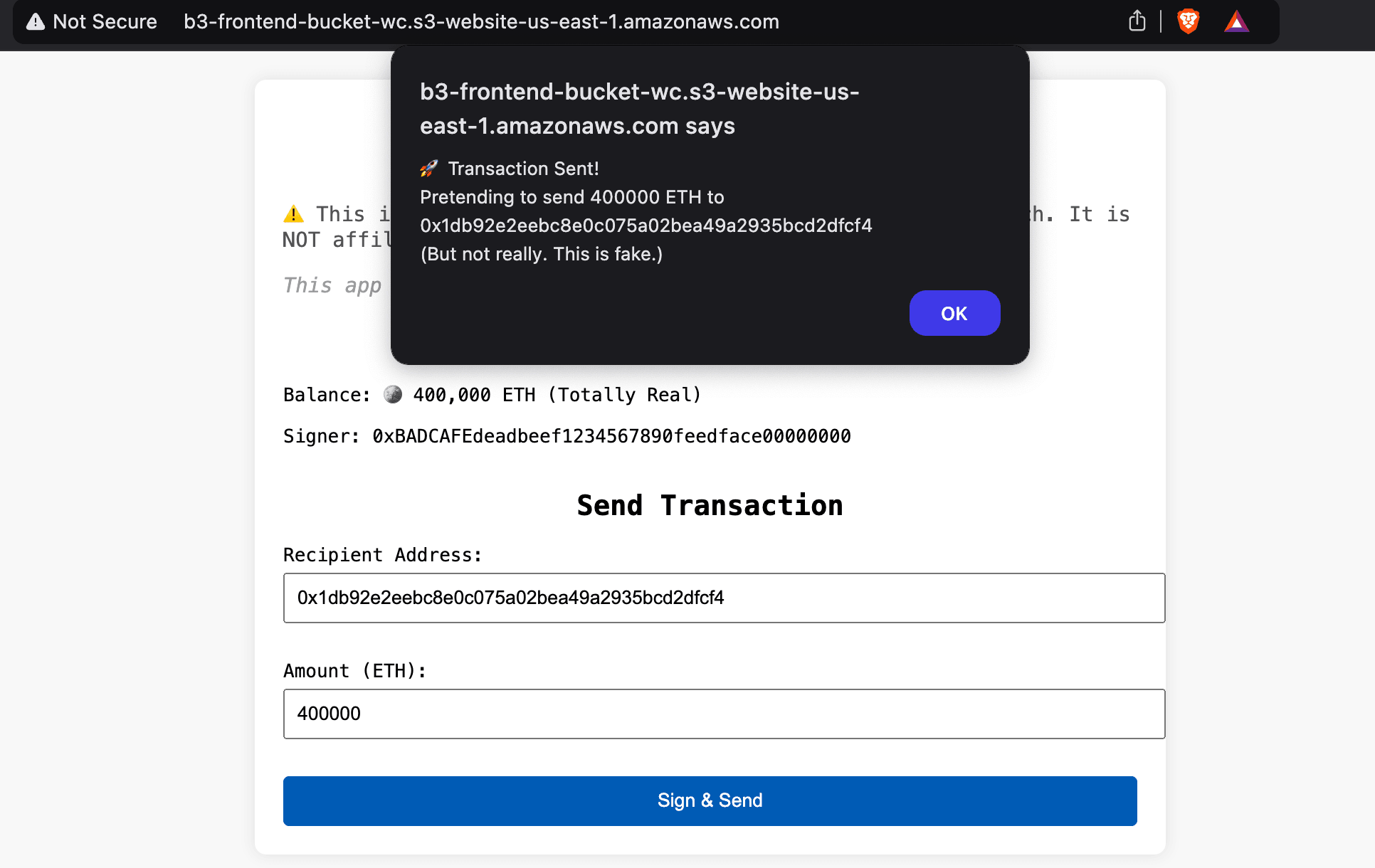Open Brave Rewards via the triangle icon
The width and height of the screenshot is (1375, 868).
1237,21
